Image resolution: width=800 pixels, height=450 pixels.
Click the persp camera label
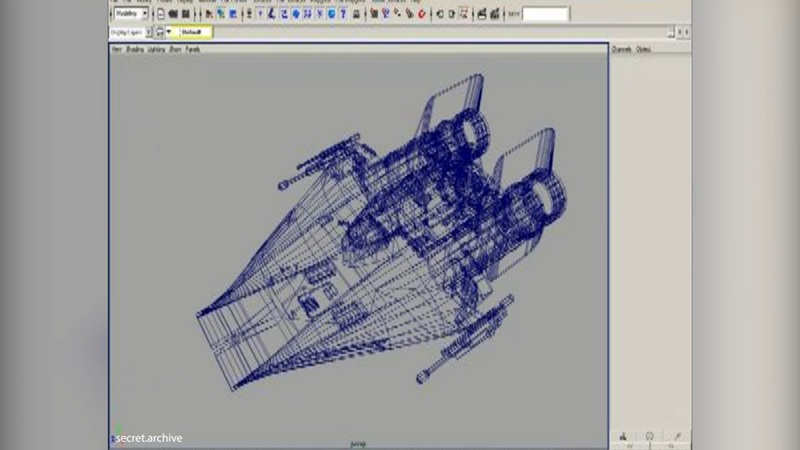[x=358, y=444]
